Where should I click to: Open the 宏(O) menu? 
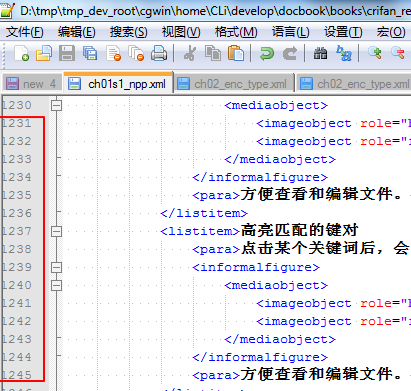tap(391, 32)
